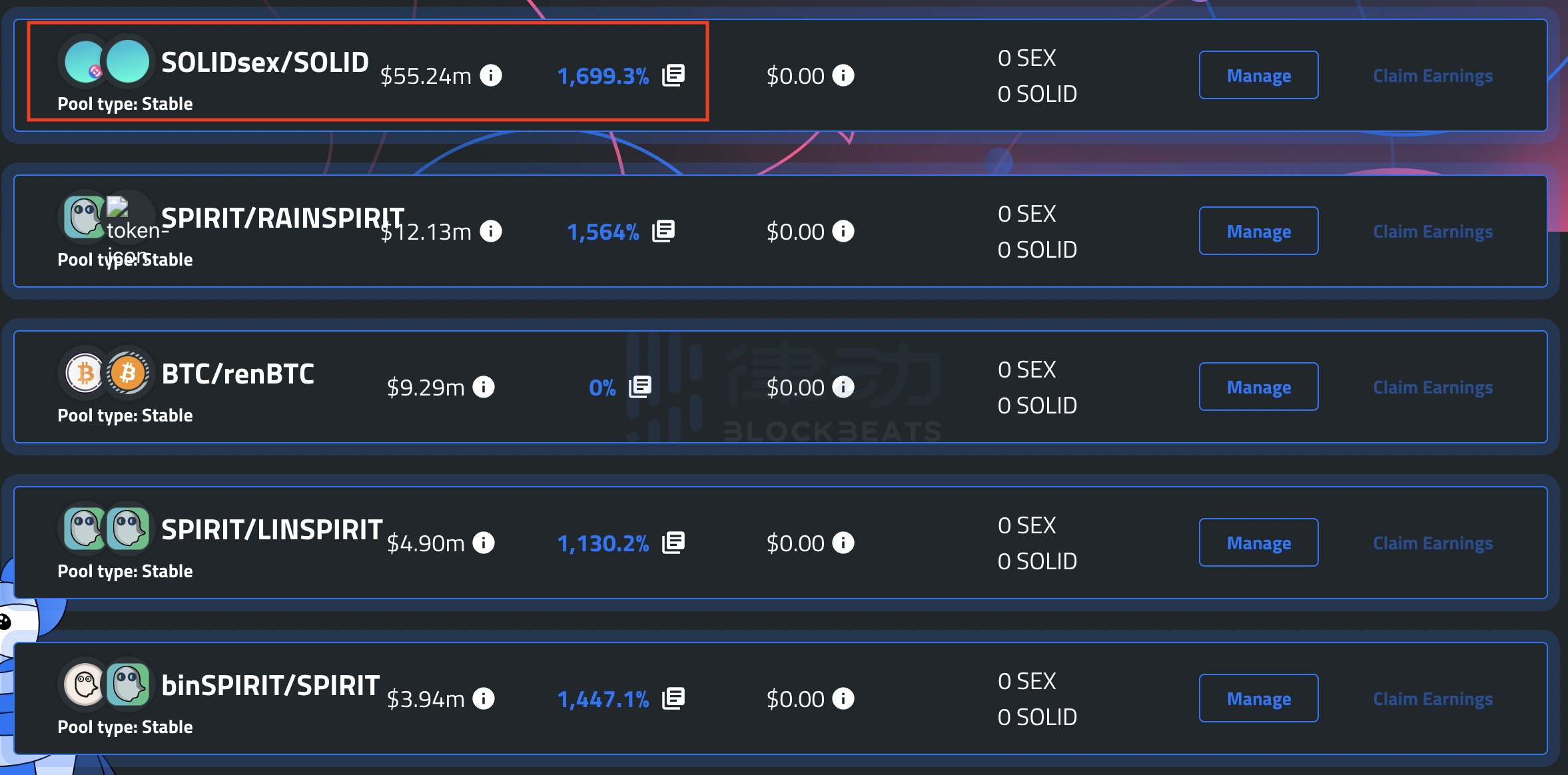This screenshot has width=1568, height=775.
Task: Claim Earnings for the SOLIDsex/SOLID pool
Action: point(1433,76)
